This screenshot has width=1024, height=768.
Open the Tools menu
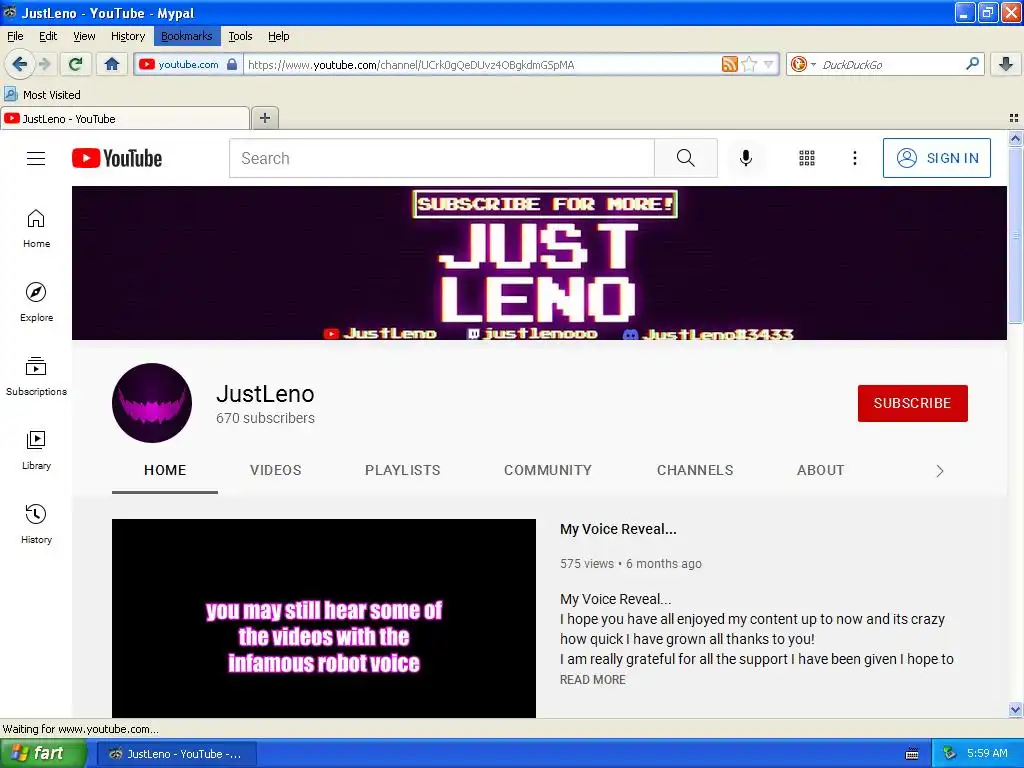pyautogui.click(x=240, y=36)
